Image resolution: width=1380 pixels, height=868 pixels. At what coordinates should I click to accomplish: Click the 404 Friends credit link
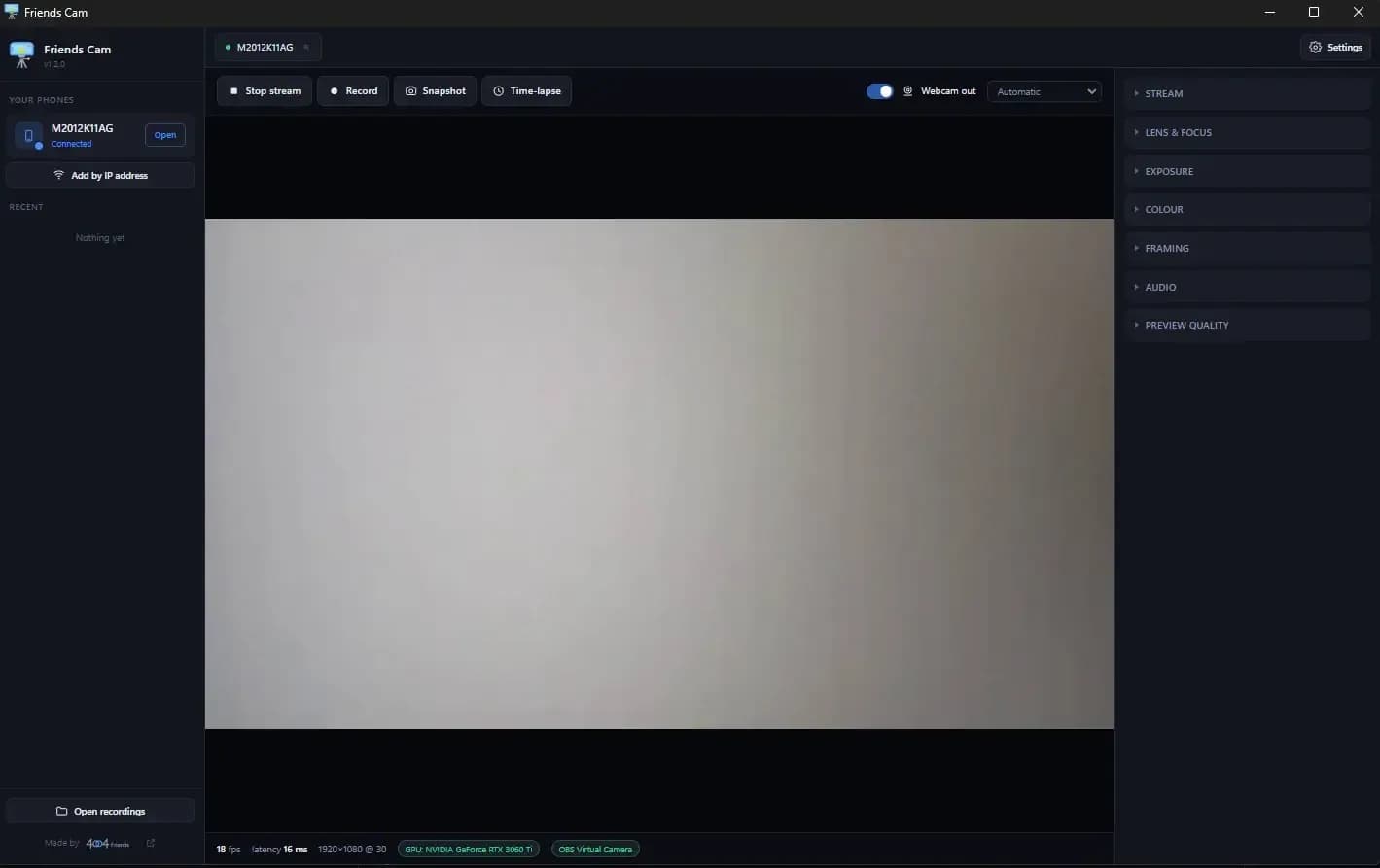coord(108,843)
